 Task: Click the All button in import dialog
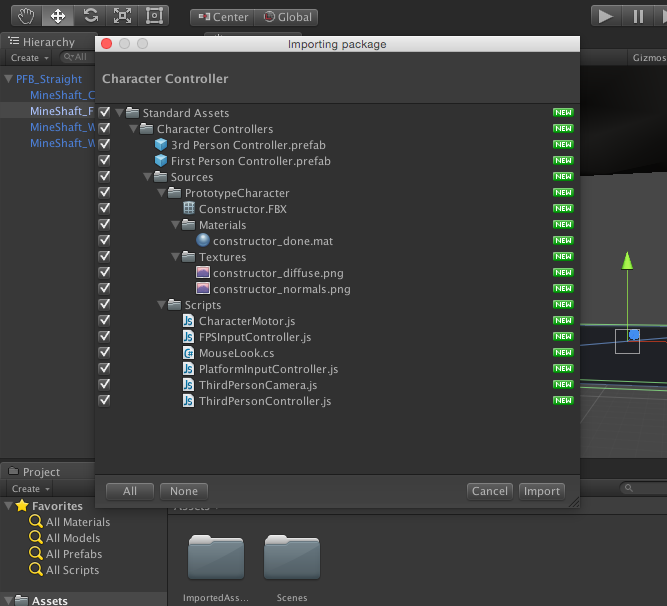(130, 491)
